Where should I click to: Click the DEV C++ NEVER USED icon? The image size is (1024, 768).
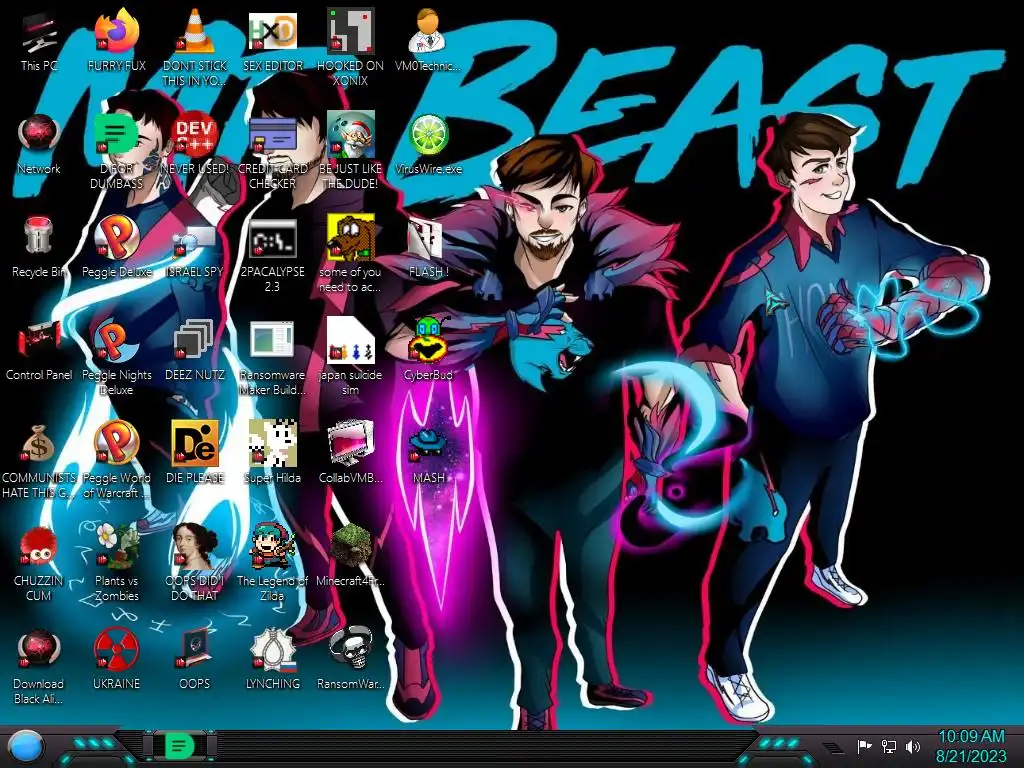click(x=195, y=135)
